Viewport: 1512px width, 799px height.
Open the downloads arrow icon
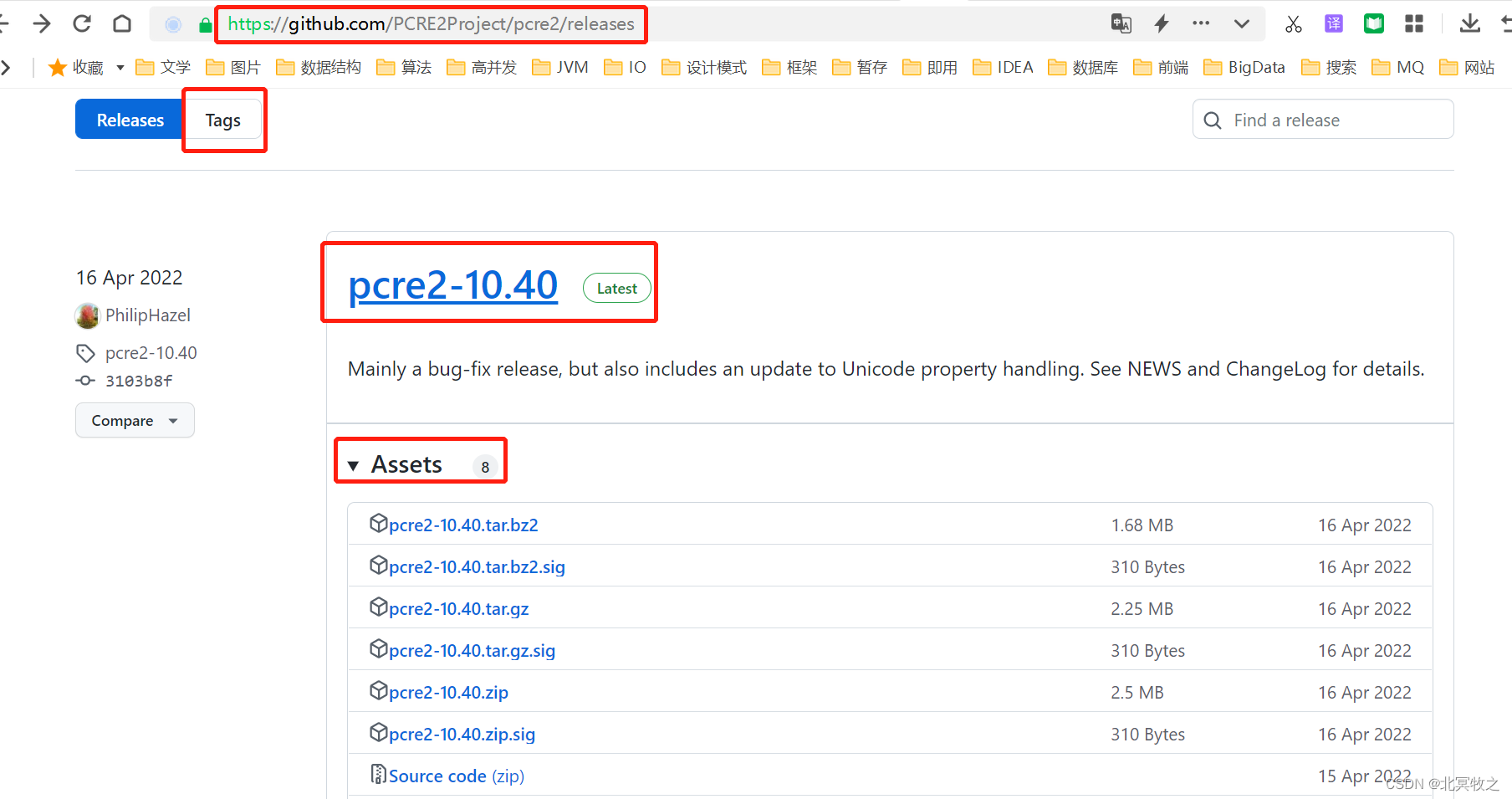pyautogui.click(x=1469, y=23)
